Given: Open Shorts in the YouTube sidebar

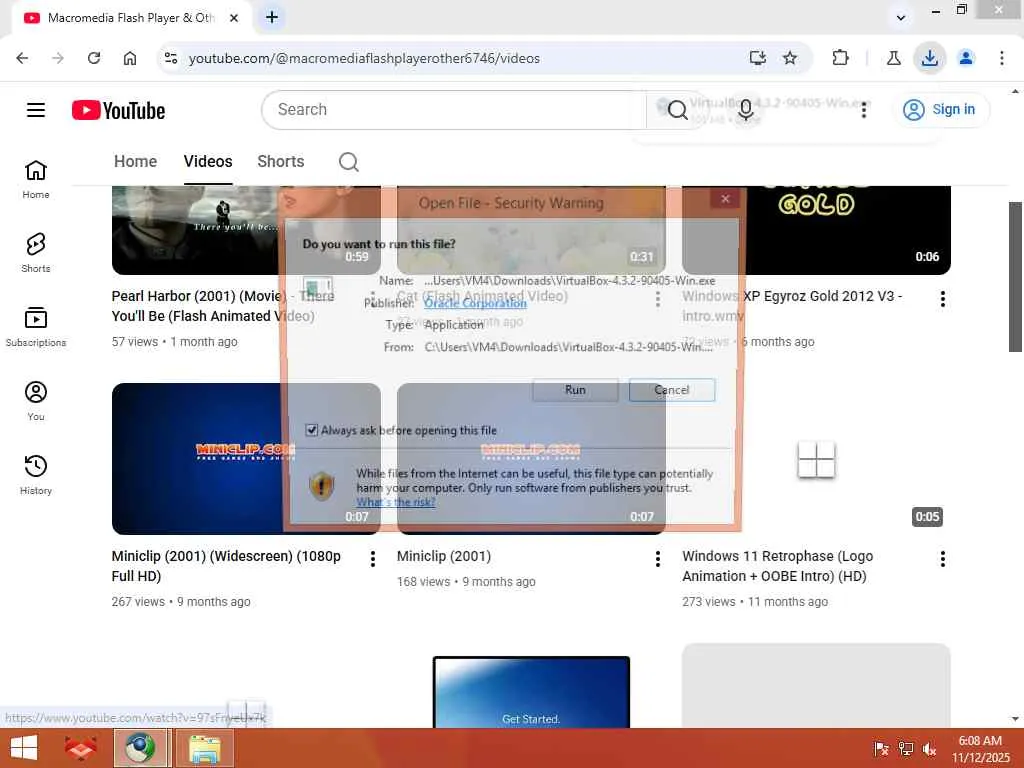Looking at the screenshot, I should [36, 253].
